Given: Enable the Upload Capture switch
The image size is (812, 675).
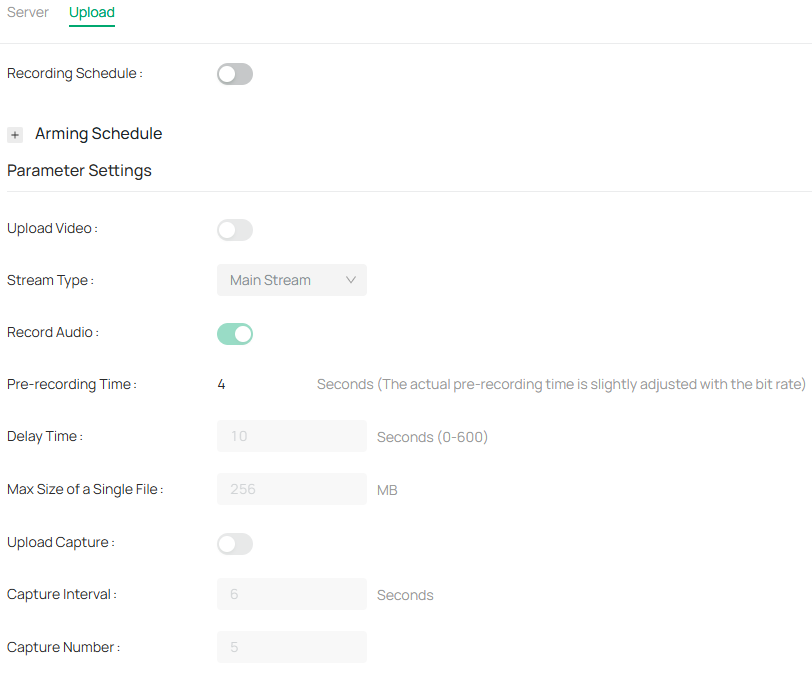Looking at the screenshot, I should pyautogui.click(x=235, y=544).
